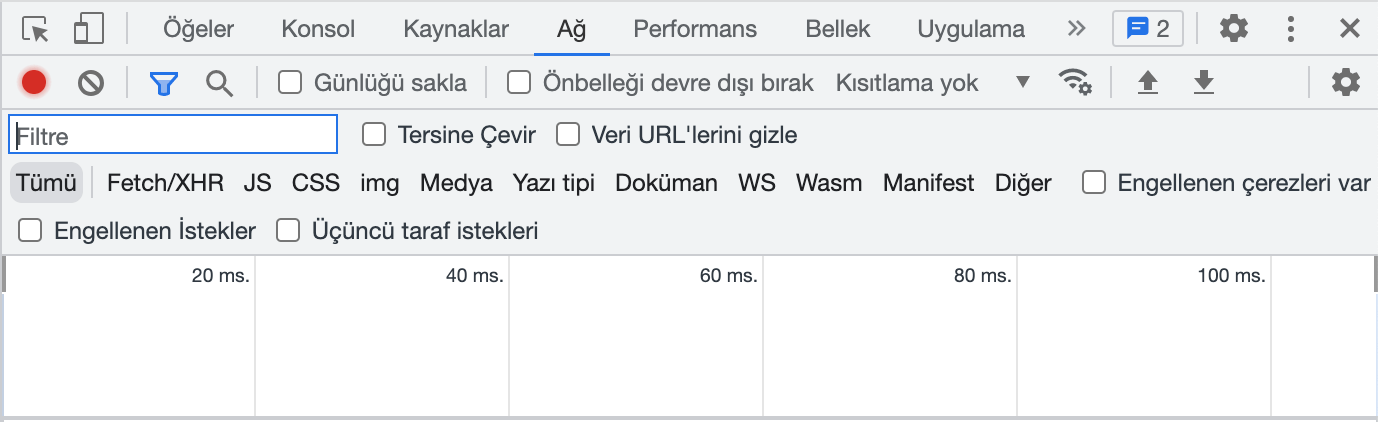Tick the Tersine Çevir checkbox
Image resolution: width=1378 pixels, height=422 pixels.
(x=374, y=134)
